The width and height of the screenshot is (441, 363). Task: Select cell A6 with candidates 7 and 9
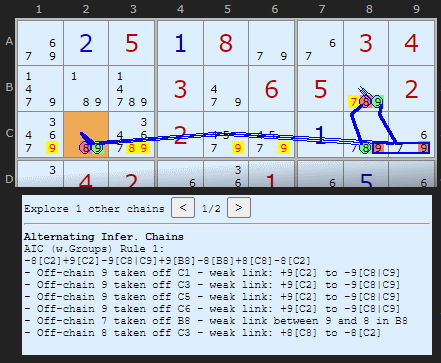click(x=272, y=43)
